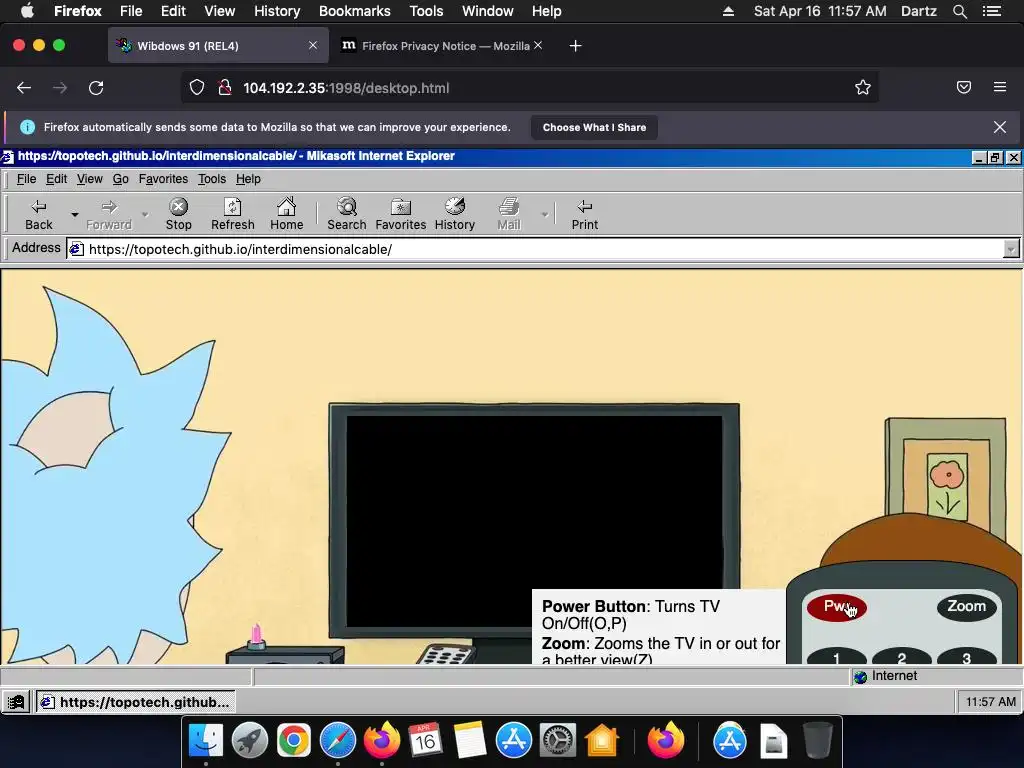The height and width of the screenshot is (768, 1024).
Task: Open the History toolbar button
Action: click(455, 214)
